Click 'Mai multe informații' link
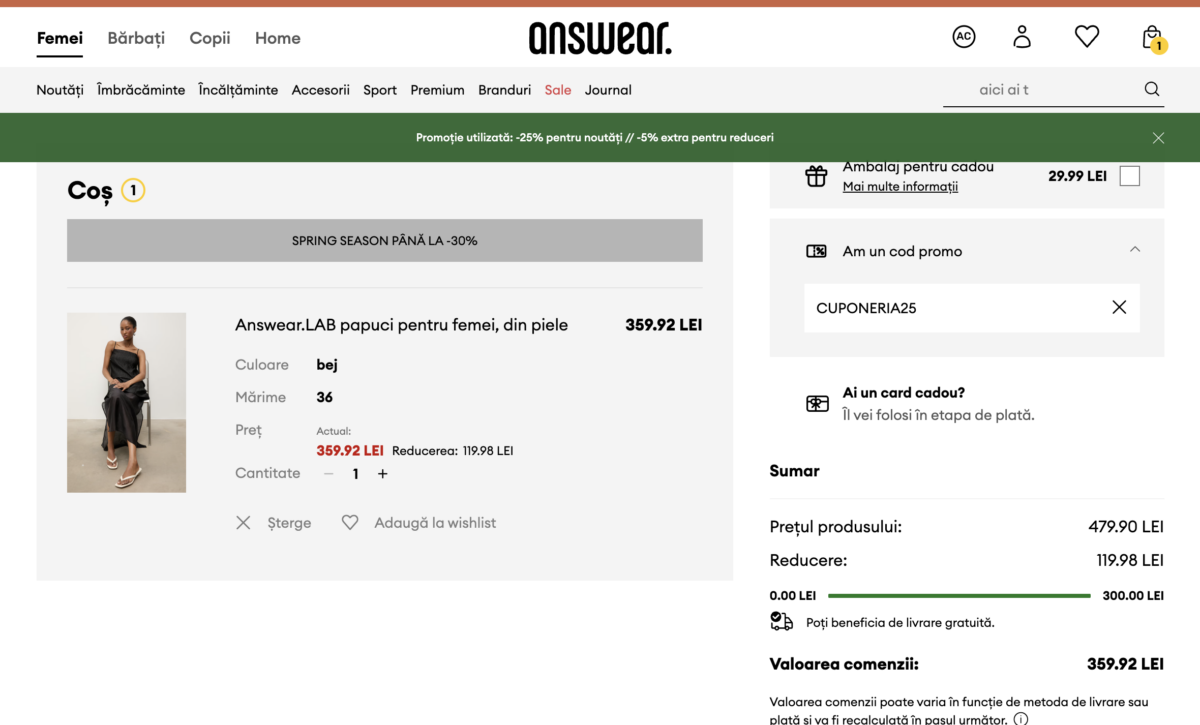Image resolution: width=1200 pixels, height=725 pixels. pyautogui.click(x=900, y=187)
